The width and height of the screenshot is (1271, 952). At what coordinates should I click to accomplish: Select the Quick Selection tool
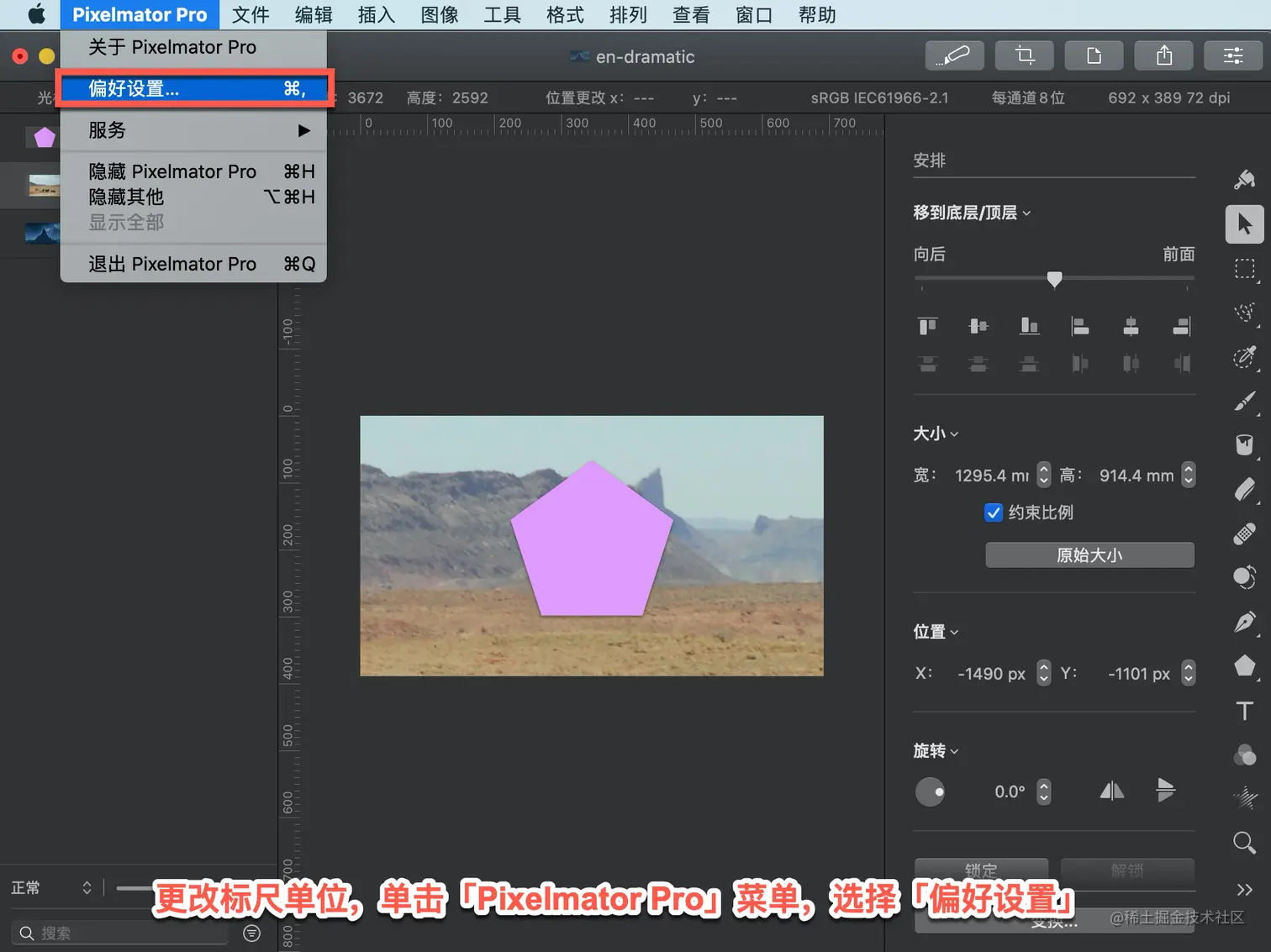(x=1245, y=313)
